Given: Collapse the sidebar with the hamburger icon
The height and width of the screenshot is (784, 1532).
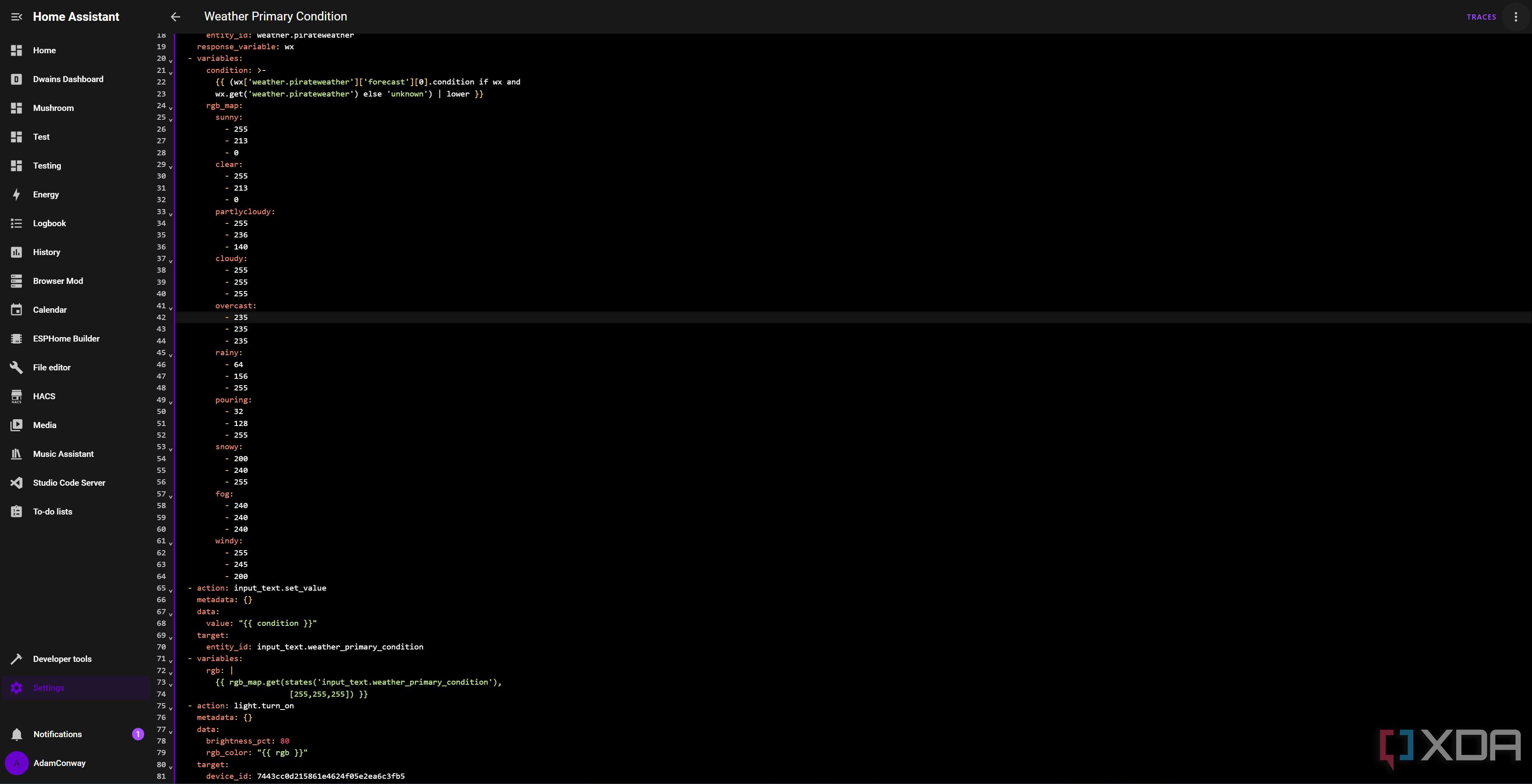Looking at the screenshot, I should pyautogui.click(x=17, y=17).
